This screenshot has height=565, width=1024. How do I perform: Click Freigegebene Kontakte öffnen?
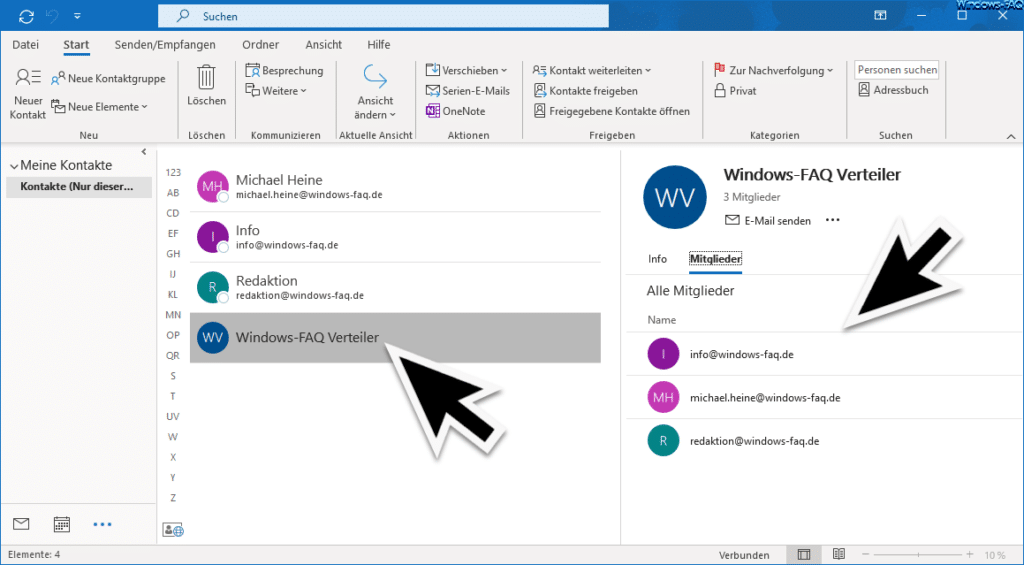[x=611, y=111]
